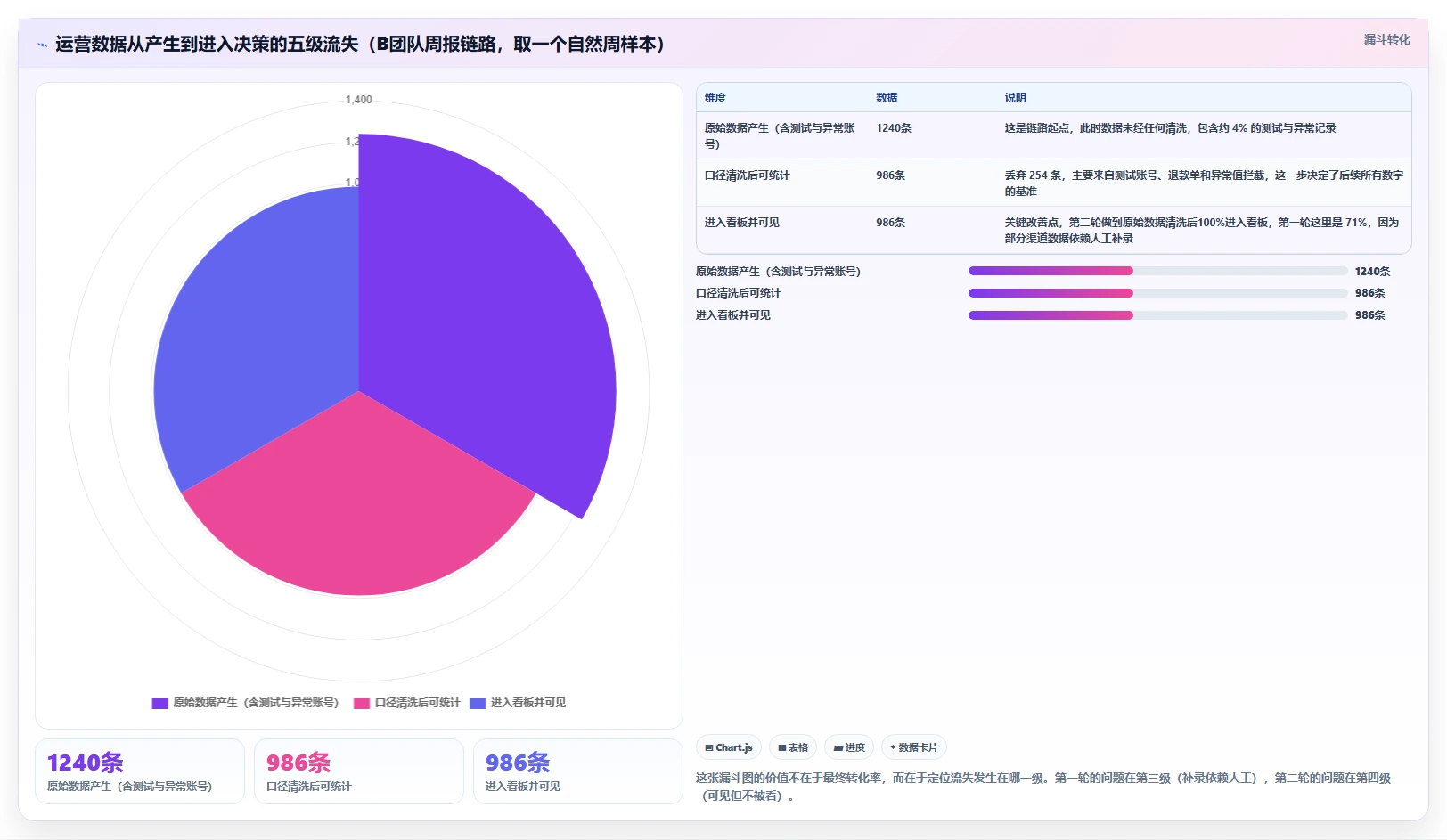1447x840 pixels.
Task: Click the 维度 column header
Action: 715,98
